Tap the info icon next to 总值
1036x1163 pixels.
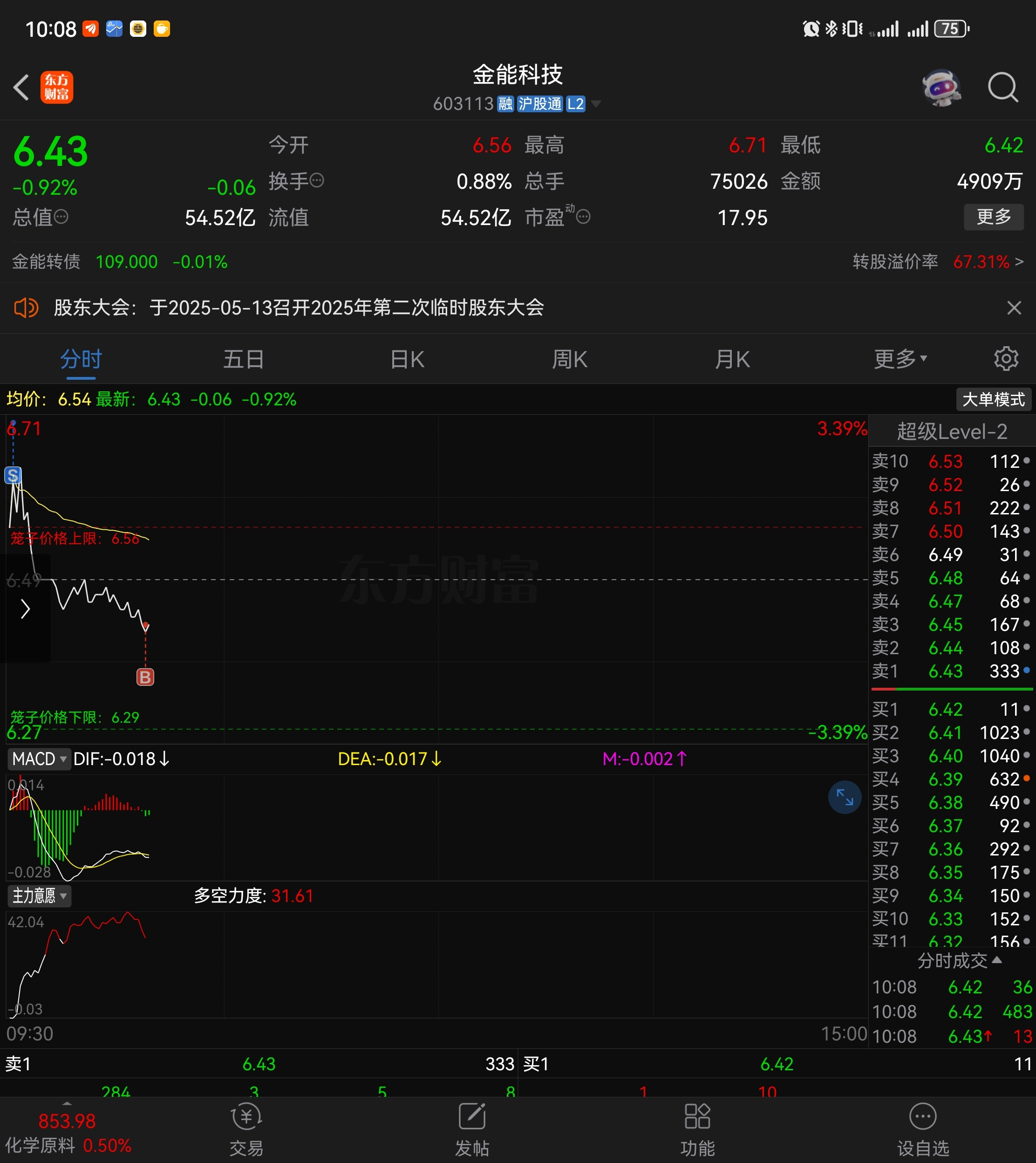(61, 216)
